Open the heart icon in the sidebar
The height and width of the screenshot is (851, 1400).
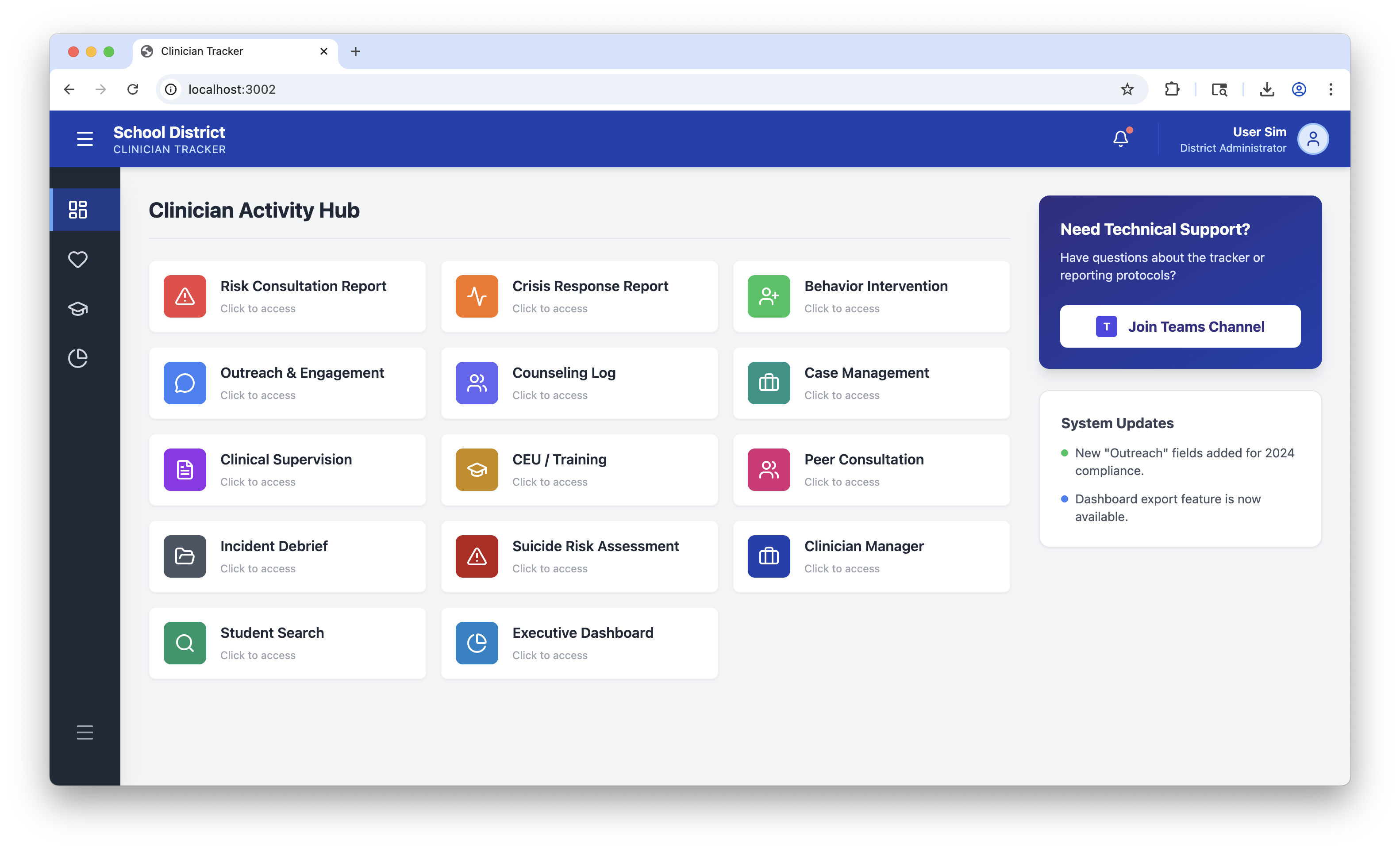click(x=77, y=260)
